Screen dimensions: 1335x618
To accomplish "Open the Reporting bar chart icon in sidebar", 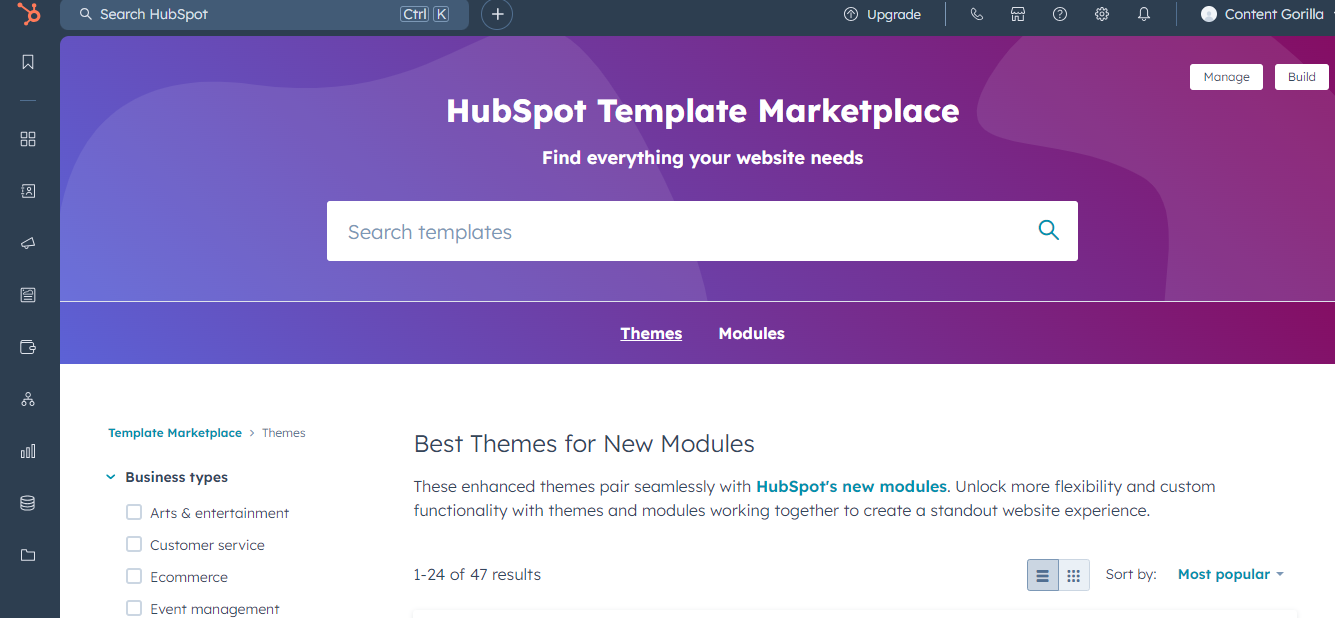I will 28,451.
